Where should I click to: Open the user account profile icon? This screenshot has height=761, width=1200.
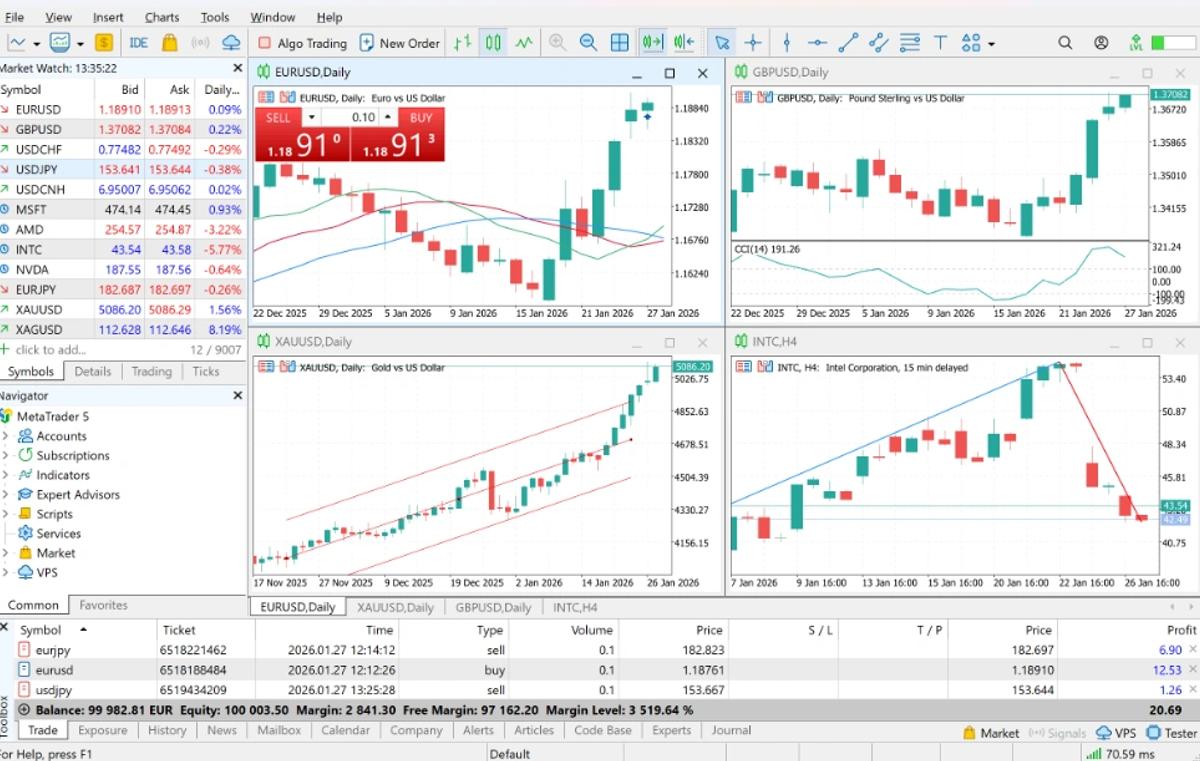1101,43
